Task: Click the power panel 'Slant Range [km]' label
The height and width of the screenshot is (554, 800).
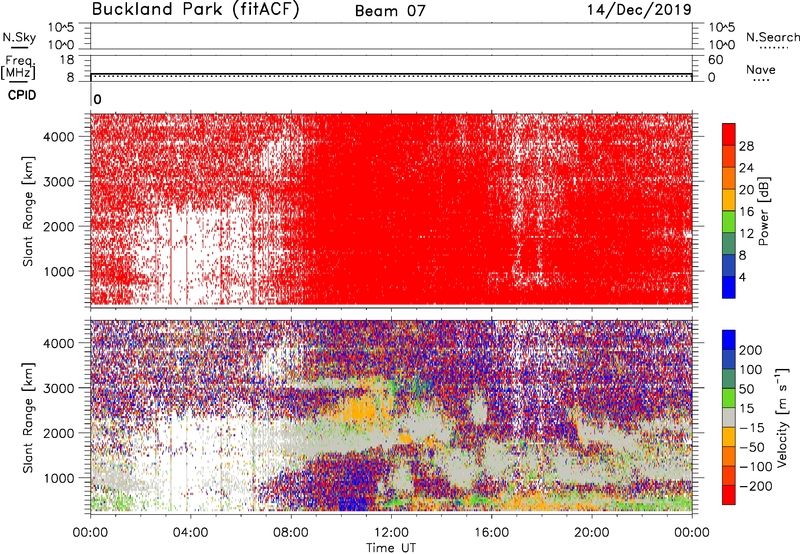Action: click(x=28, y=211)
